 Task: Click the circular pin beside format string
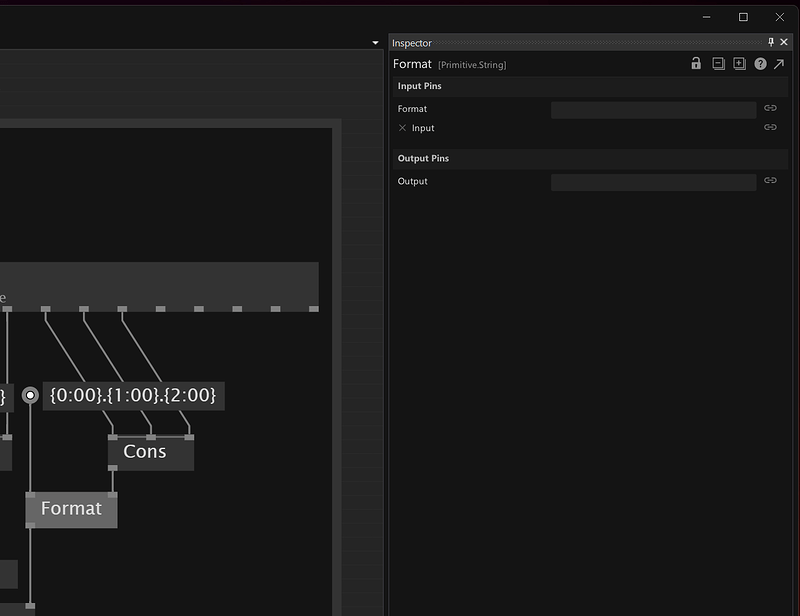click(x=31, y=395)
